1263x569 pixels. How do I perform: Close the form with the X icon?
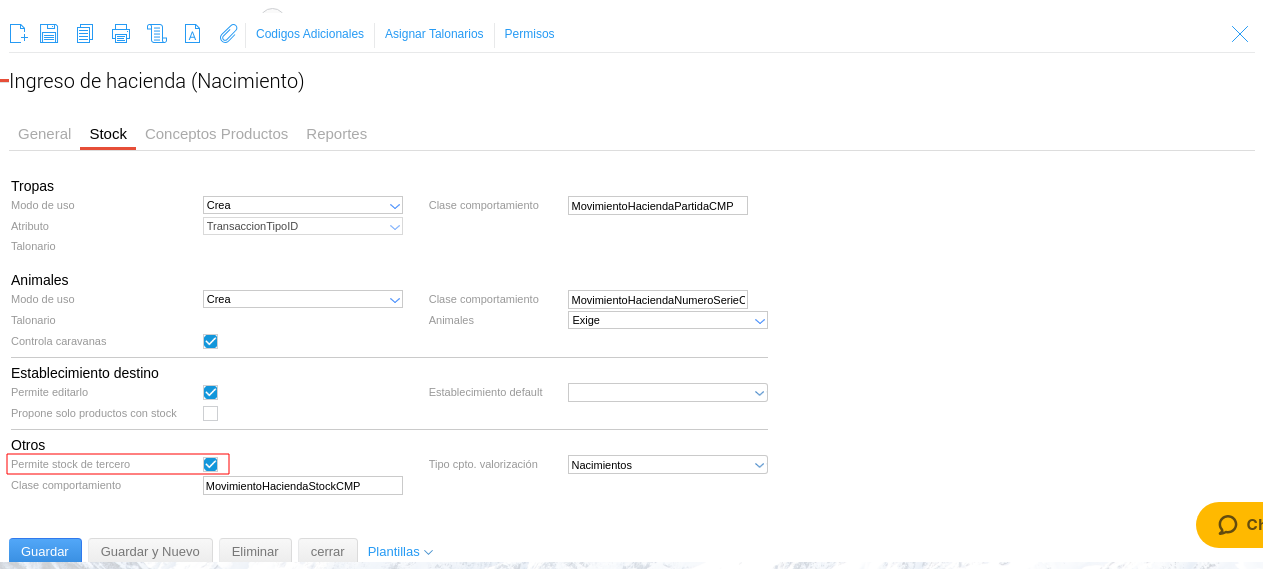click(1239, 34)
